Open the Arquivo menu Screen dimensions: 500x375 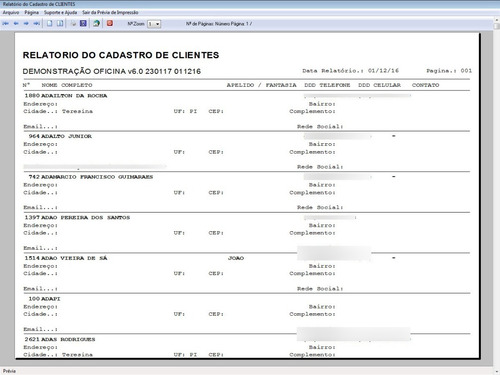click(x=11, y=13)
